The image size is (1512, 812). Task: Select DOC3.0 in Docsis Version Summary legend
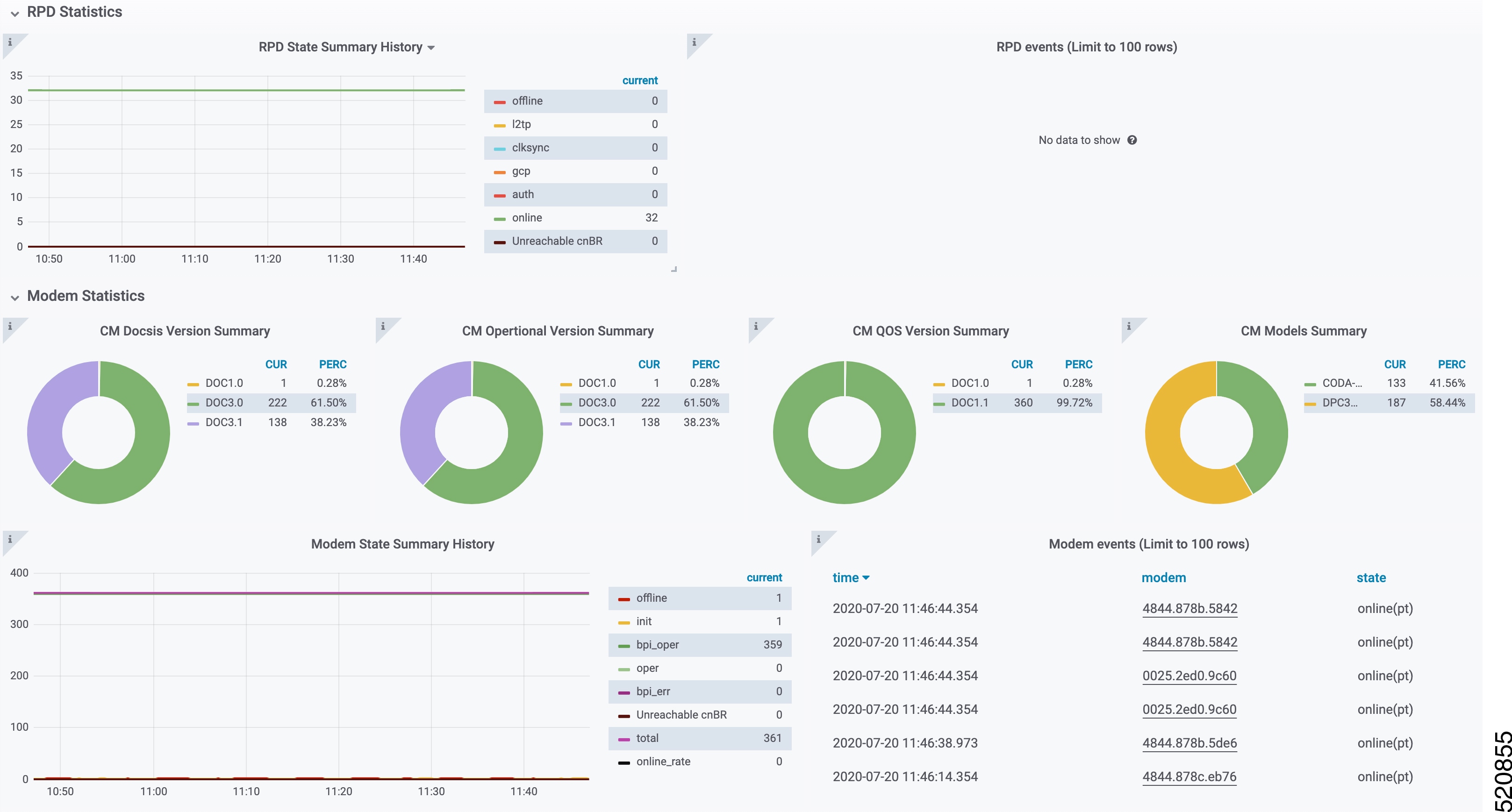click(224, 403)
